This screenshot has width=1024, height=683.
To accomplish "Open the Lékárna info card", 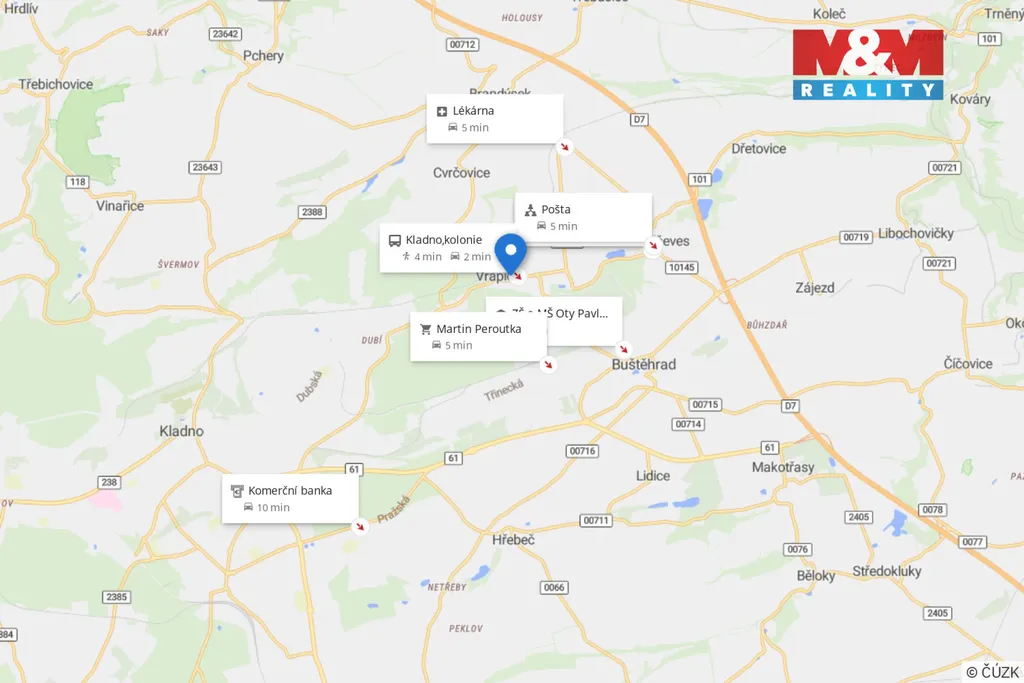I will [x=495, y=119].
